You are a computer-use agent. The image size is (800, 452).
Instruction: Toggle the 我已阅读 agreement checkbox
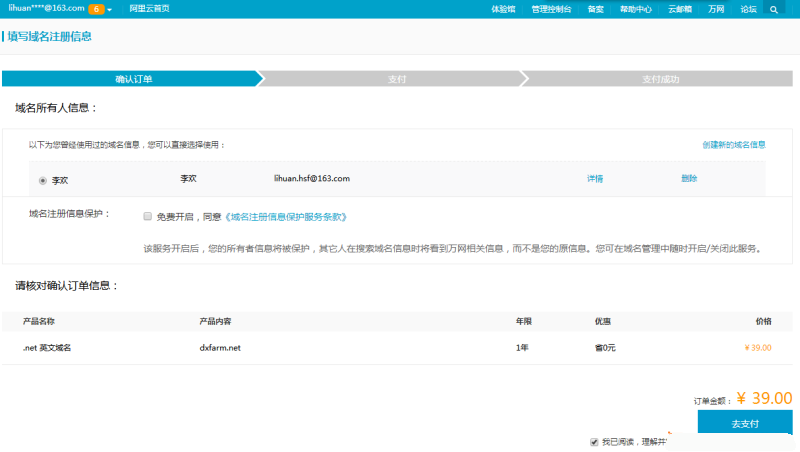[594, 442]
